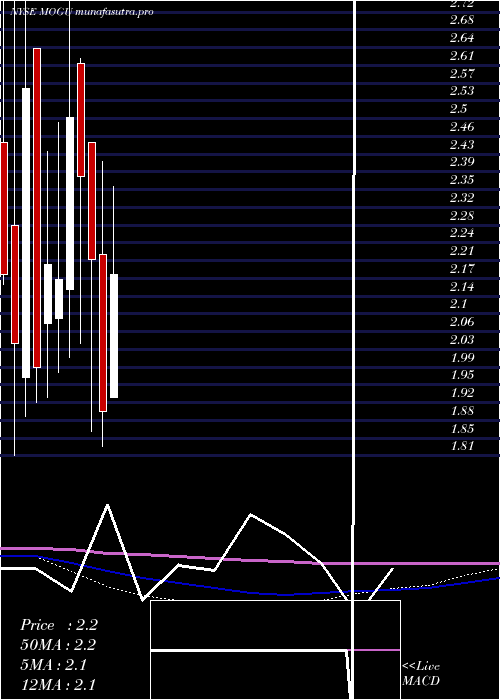
Task: Click the 2.14 price axis label
Action: coord(462,287)
